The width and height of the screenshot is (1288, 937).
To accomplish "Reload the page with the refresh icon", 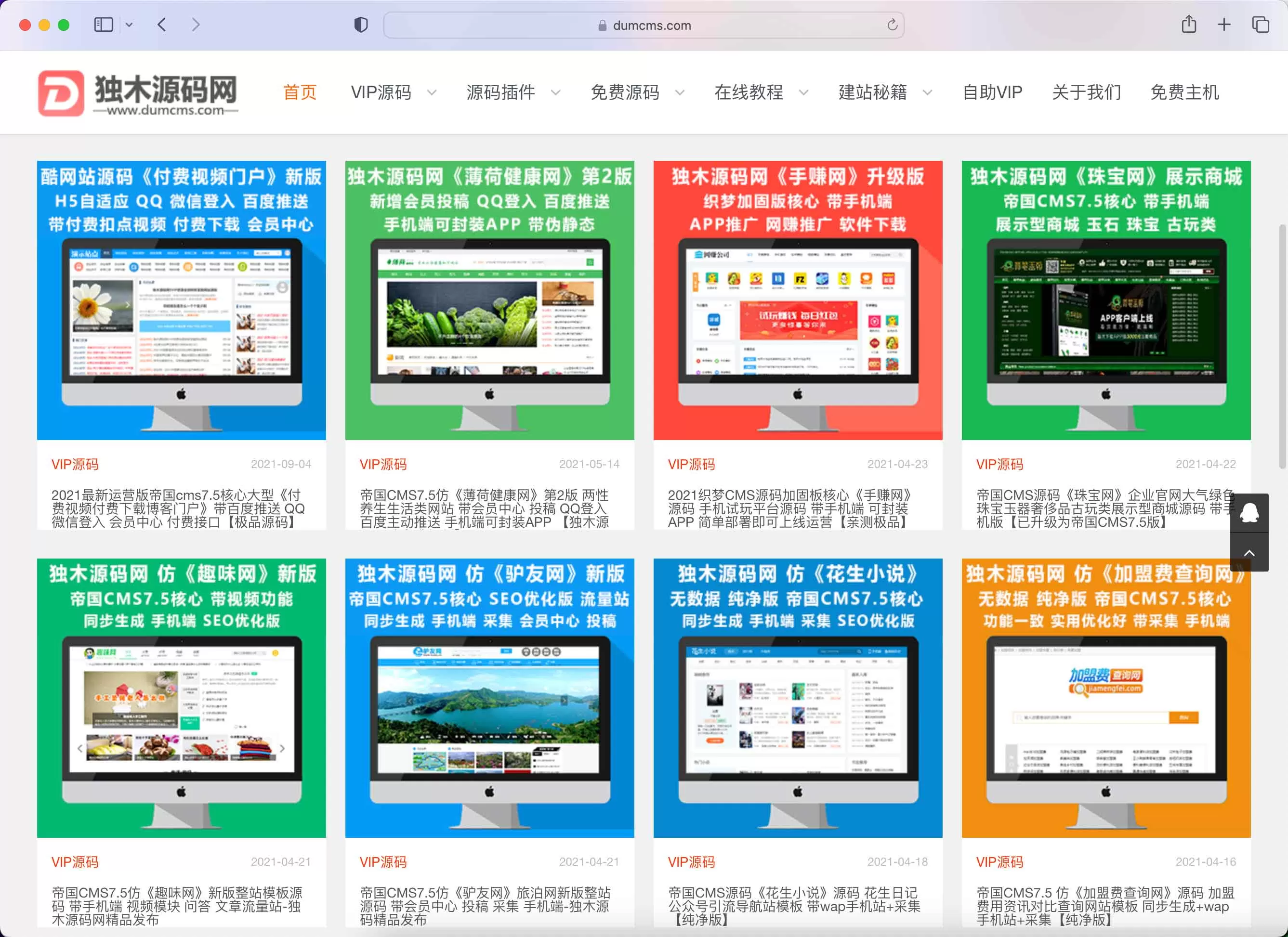I will (x=892, y=25).
